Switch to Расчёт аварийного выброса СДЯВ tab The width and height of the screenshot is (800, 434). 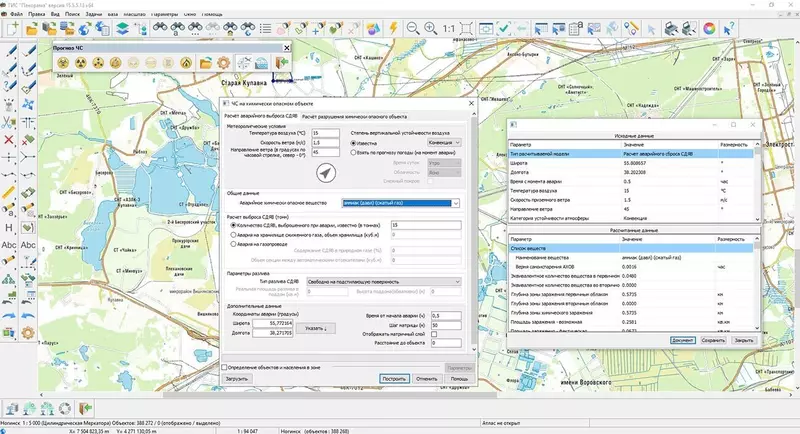click(x=260, y=116)
